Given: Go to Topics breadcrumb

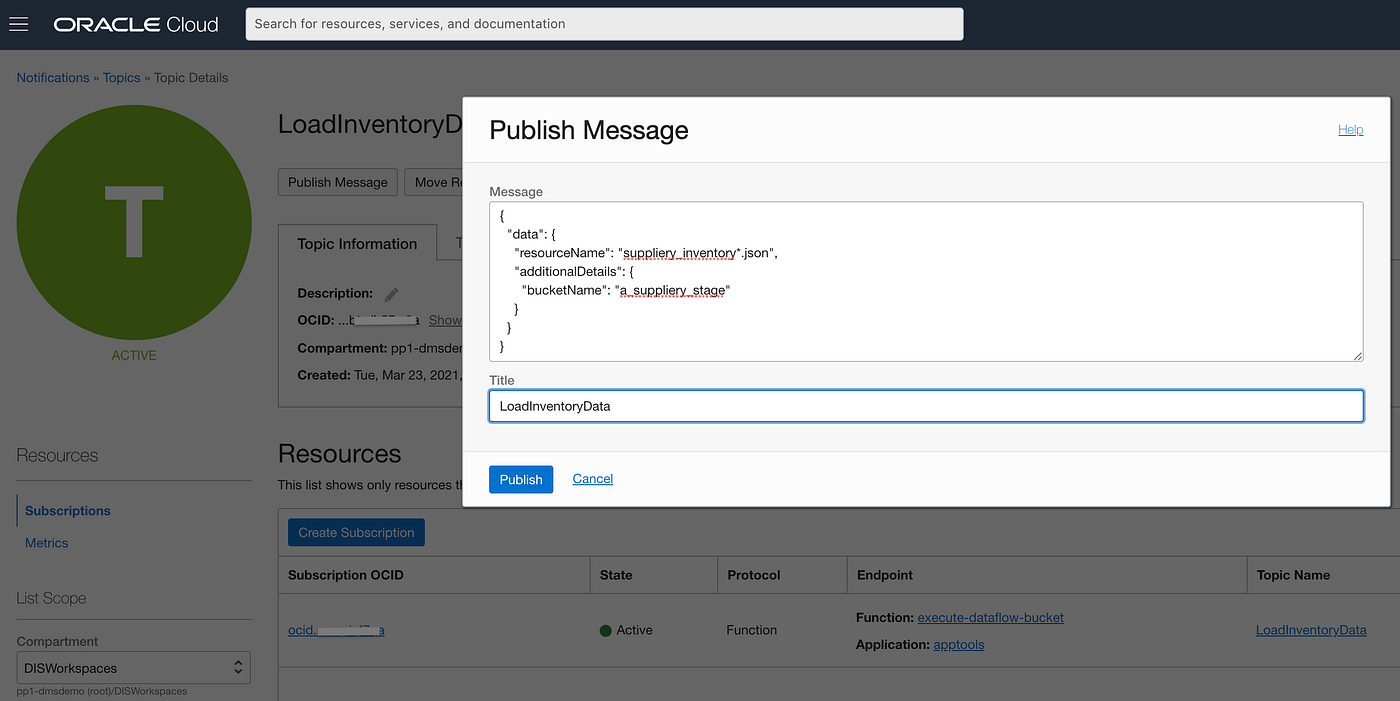Looking at the screenshot, I should (x=122, y=78).
